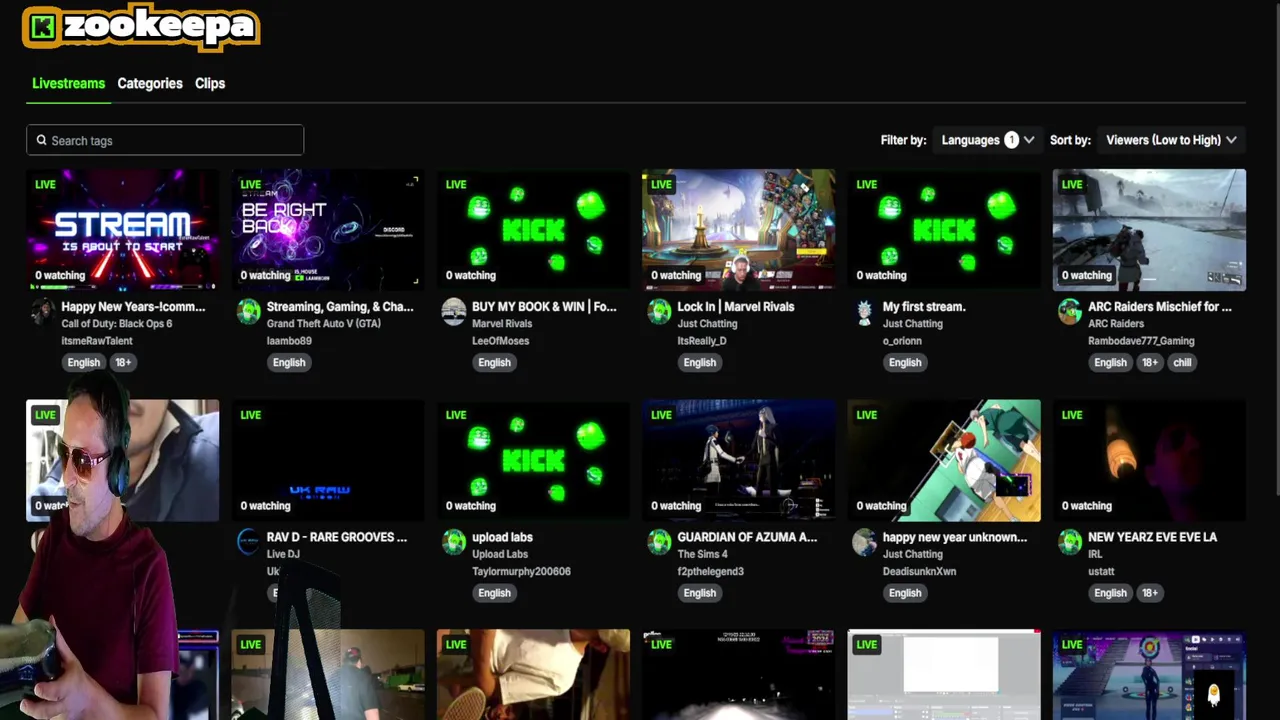
Task: Focus the Search tags field
Action: [x=165, y=140]
